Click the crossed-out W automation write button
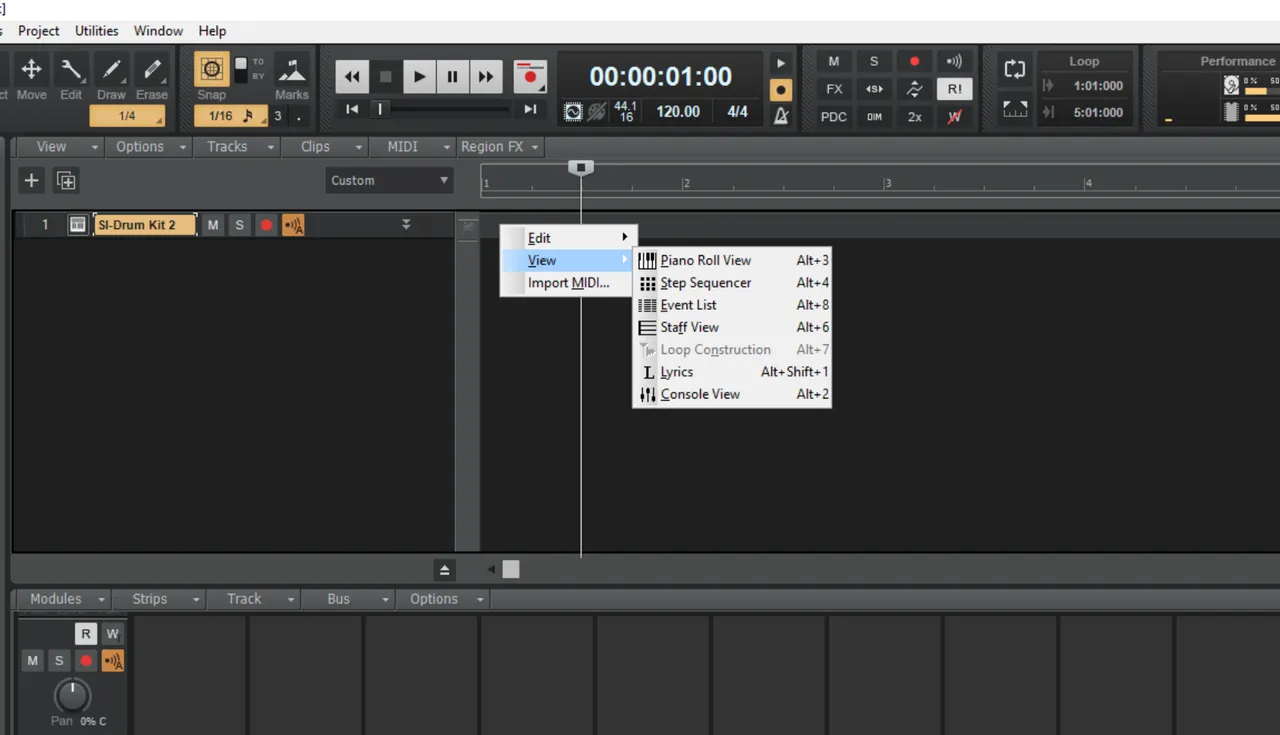The image size is (1280, 735). point(954,117)
